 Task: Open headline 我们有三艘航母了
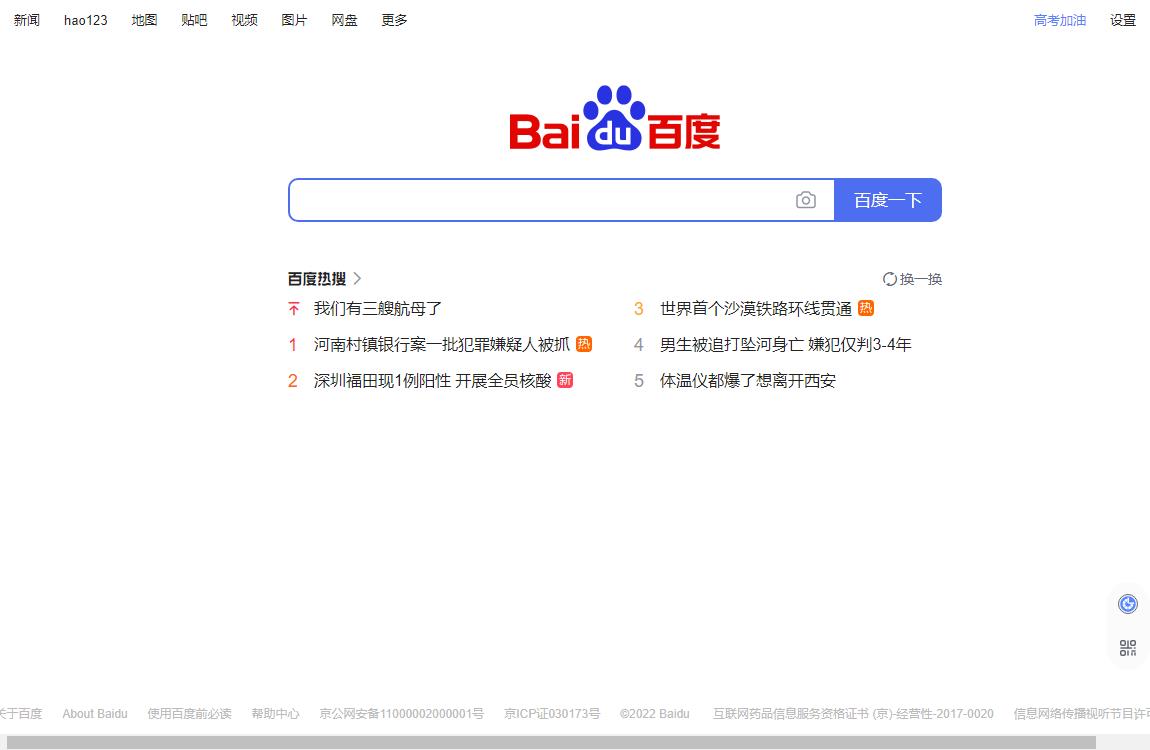(x=378, y=309)
